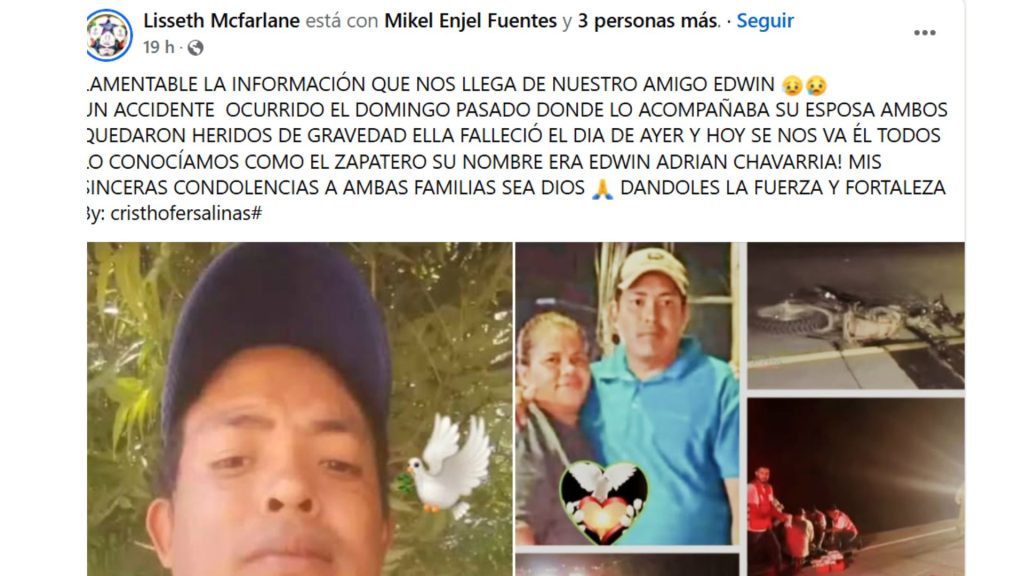Open the three-dot post options menu
1024x576 pixels.
[924, 33]
